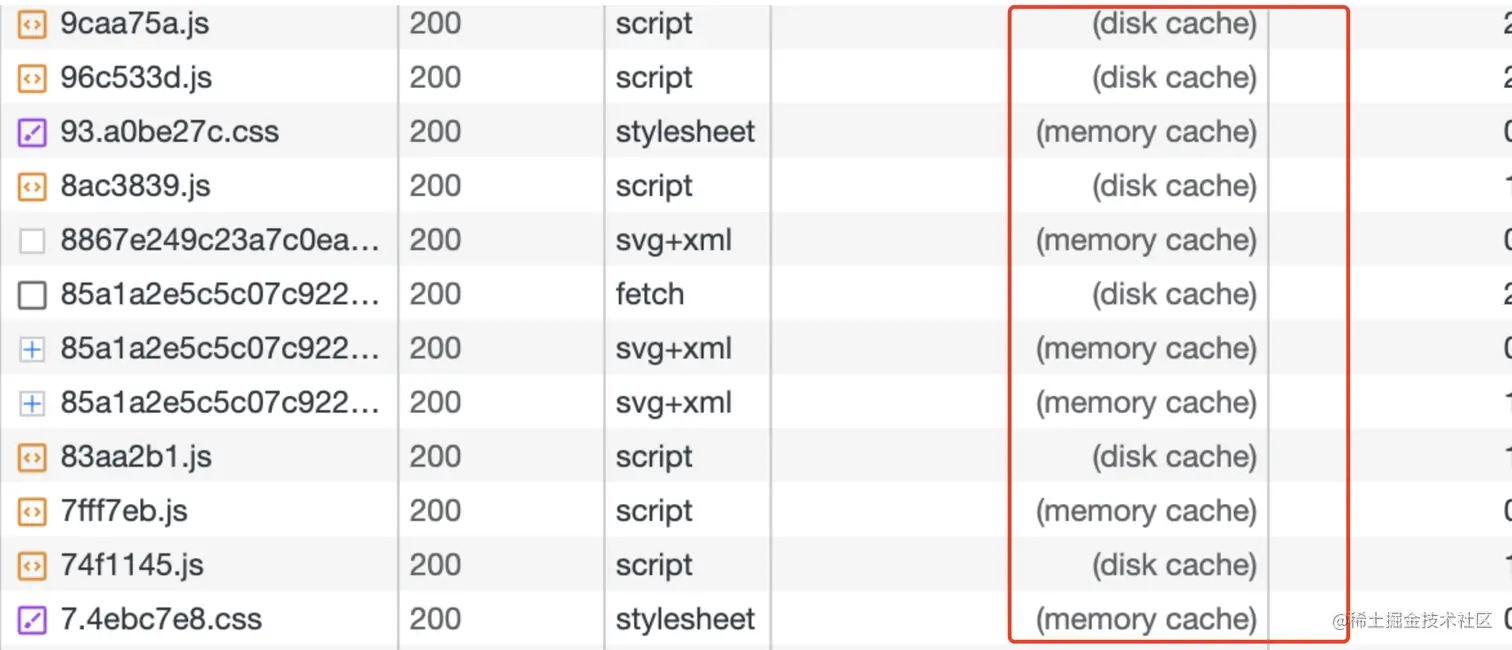Image resolution: width=1512 pixels, height=650 pixels.
Task: Click the memory cache size of 7fff7eb.js
Action: click(x=1146, y=511)
